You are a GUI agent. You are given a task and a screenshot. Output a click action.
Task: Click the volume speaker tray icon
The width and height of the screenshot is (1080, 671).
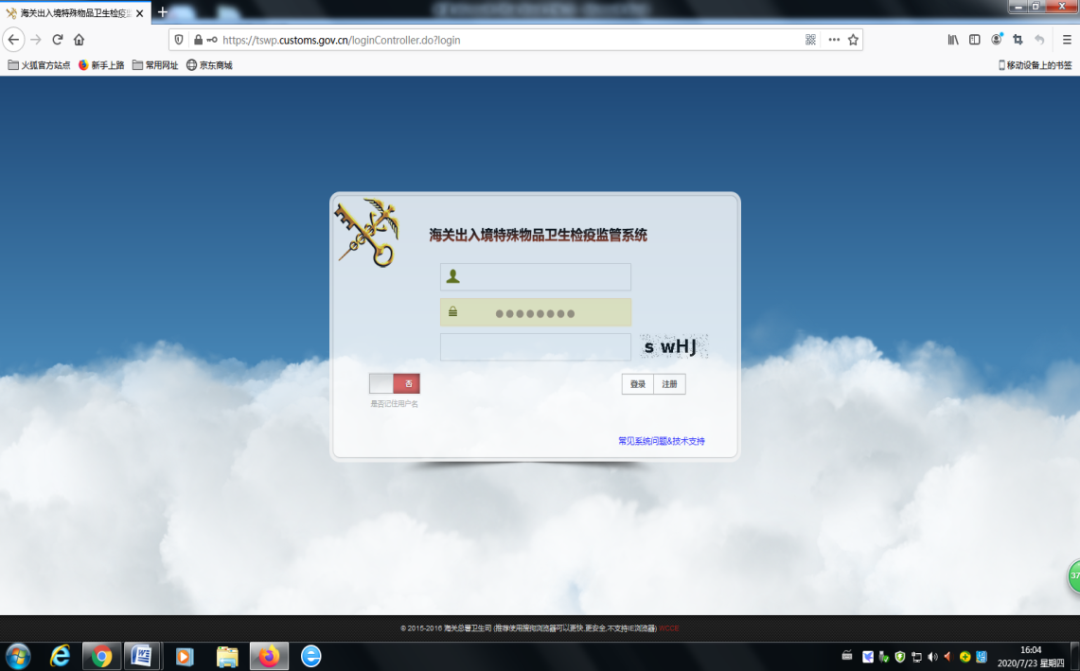(933, 657)
